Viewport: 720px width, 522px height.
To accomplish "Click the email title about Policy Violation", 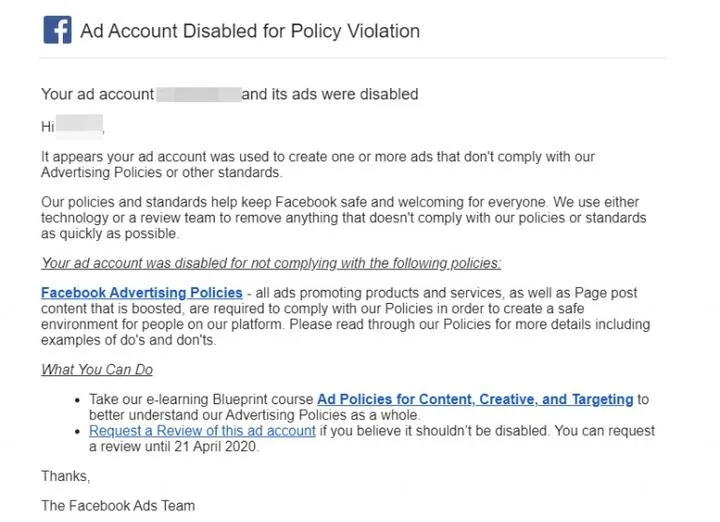I will click(x=250, y=31).
